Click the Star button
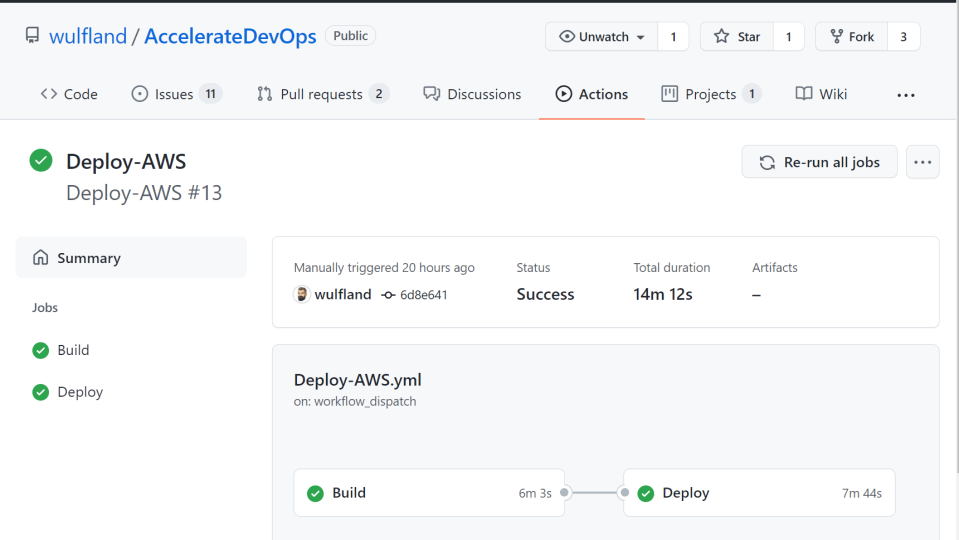The width and height of the screenshot is (959, 540). tap(738, 37)
